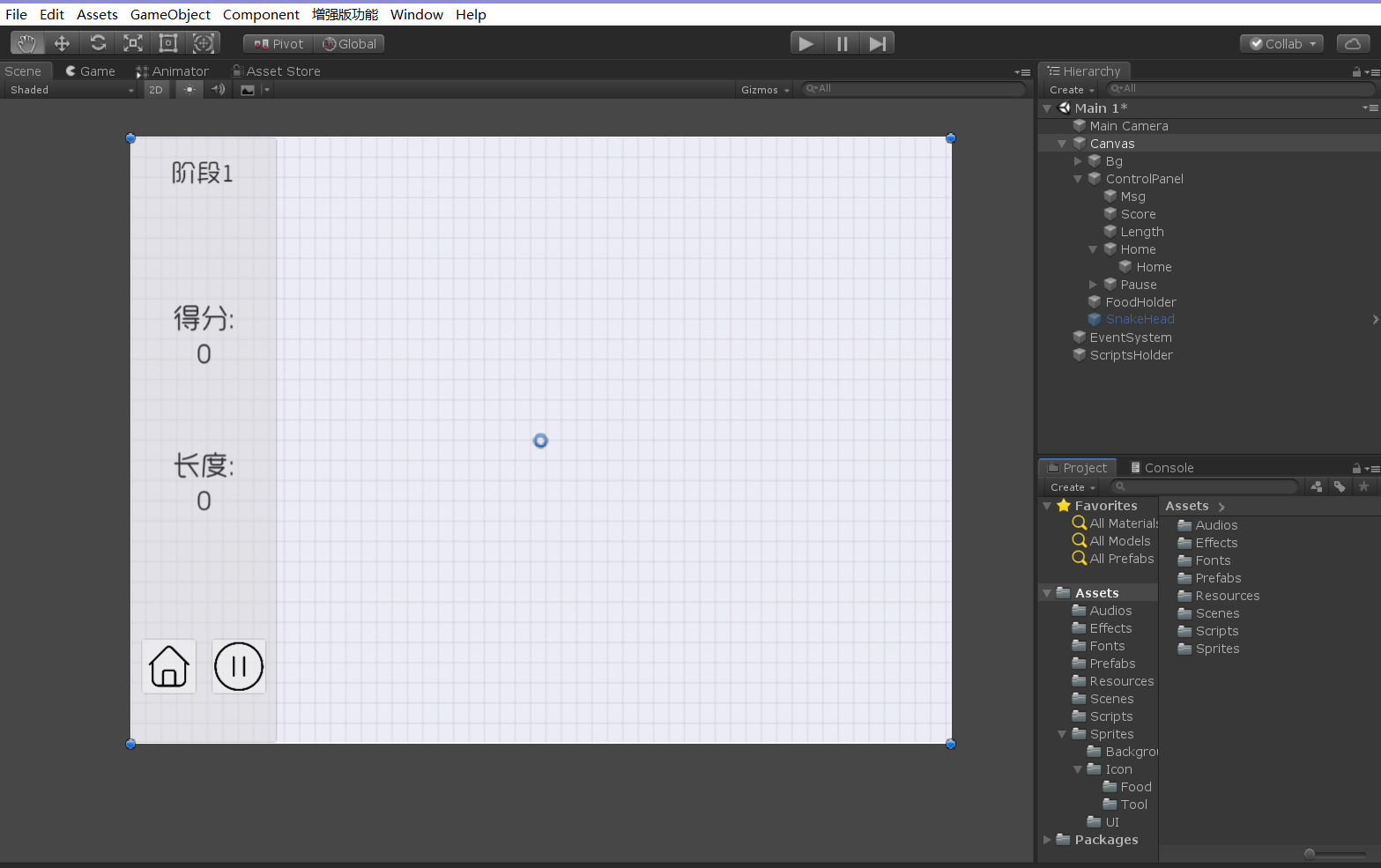Select the combined Transform tool

click(204, 43)
